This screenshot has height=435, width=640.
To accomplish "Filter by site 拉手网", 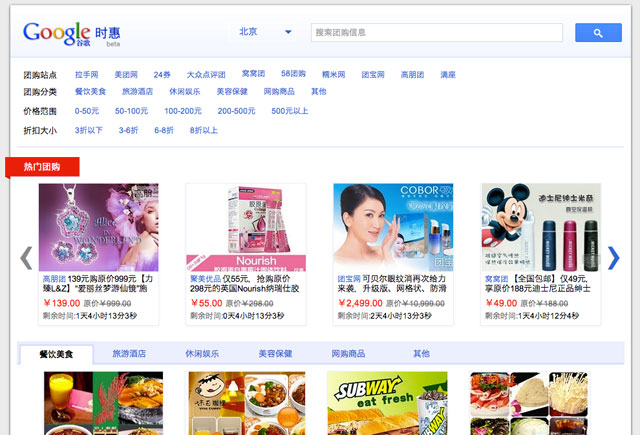I will point(87,74).
